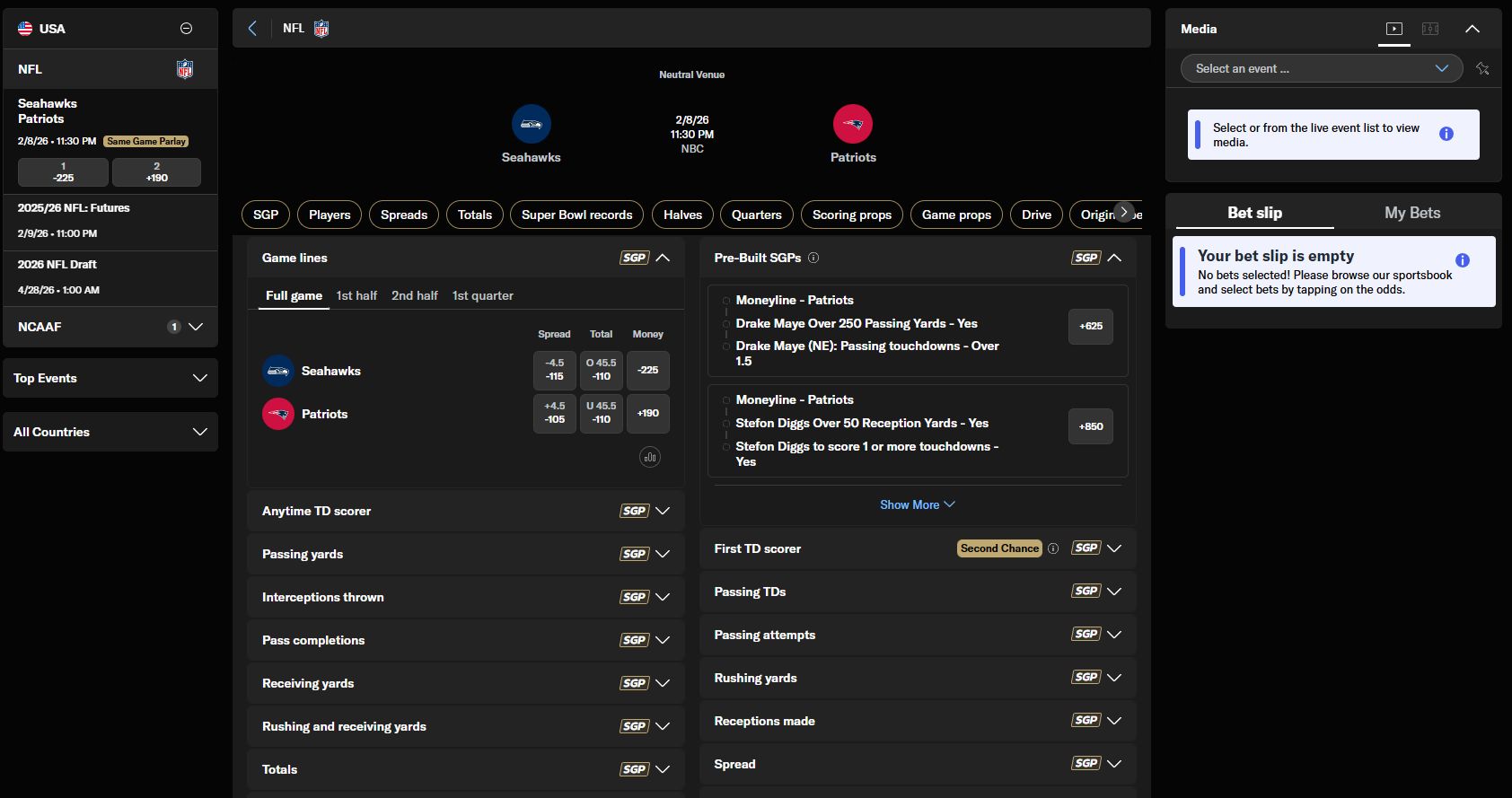Click the NFL shield icon in header
This screenshot has height=798, width=1512.
coord(321,29)
